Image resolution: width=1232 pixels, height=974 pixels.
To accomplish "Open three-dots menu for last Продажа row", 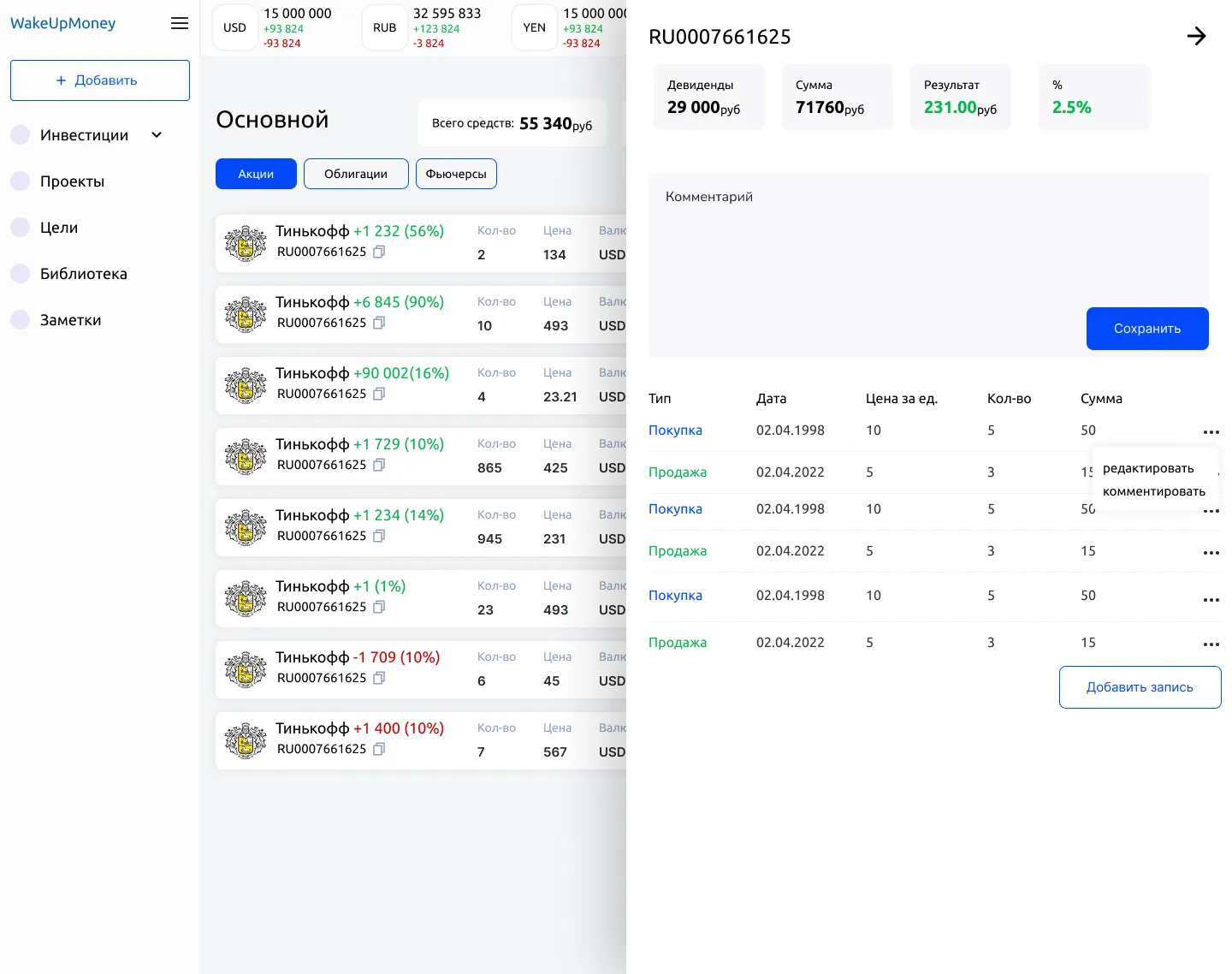I will tap(1211, 644).
